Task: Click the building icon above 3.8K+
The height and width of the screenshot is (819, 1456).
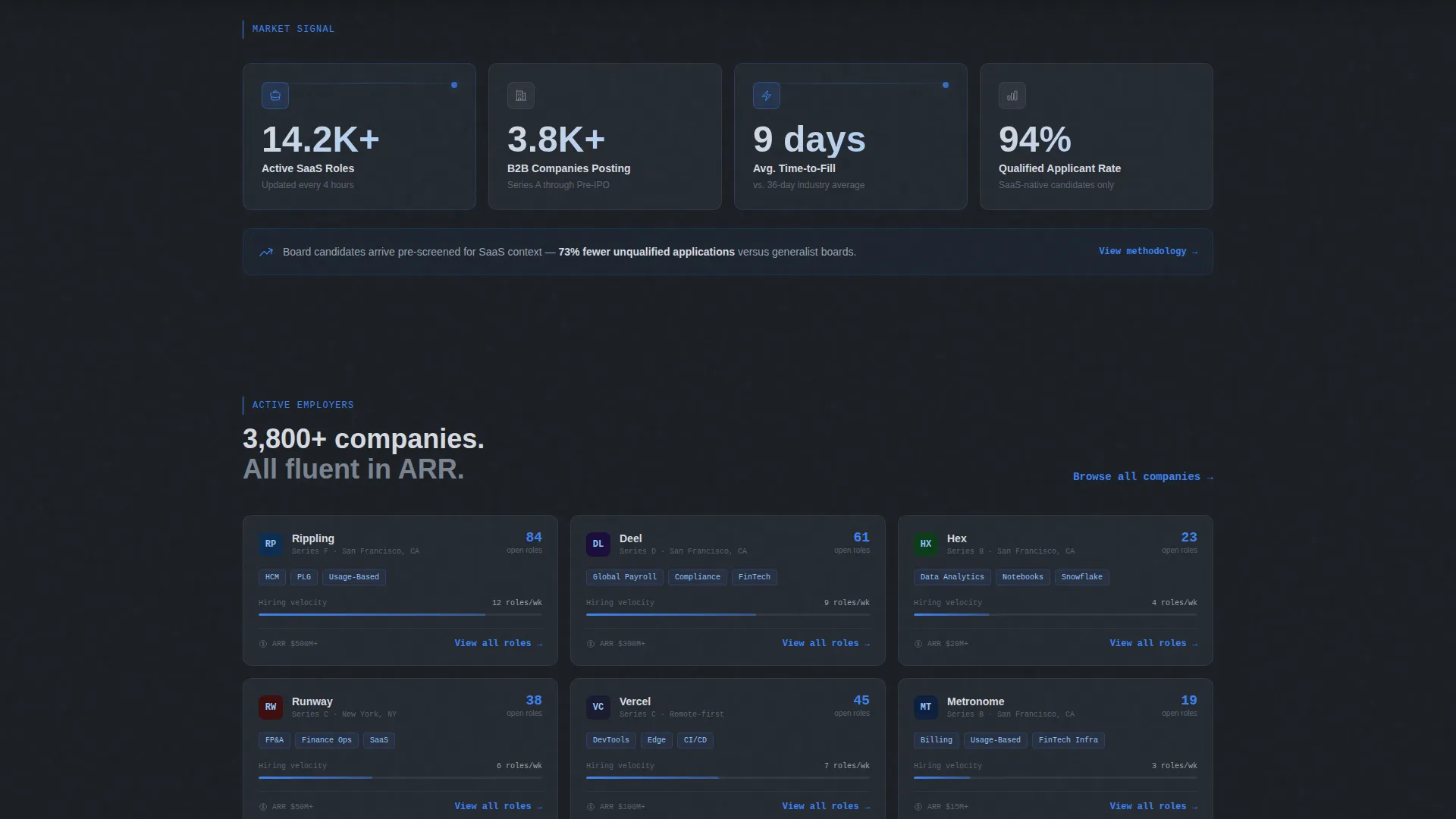Action: (521, 96)
